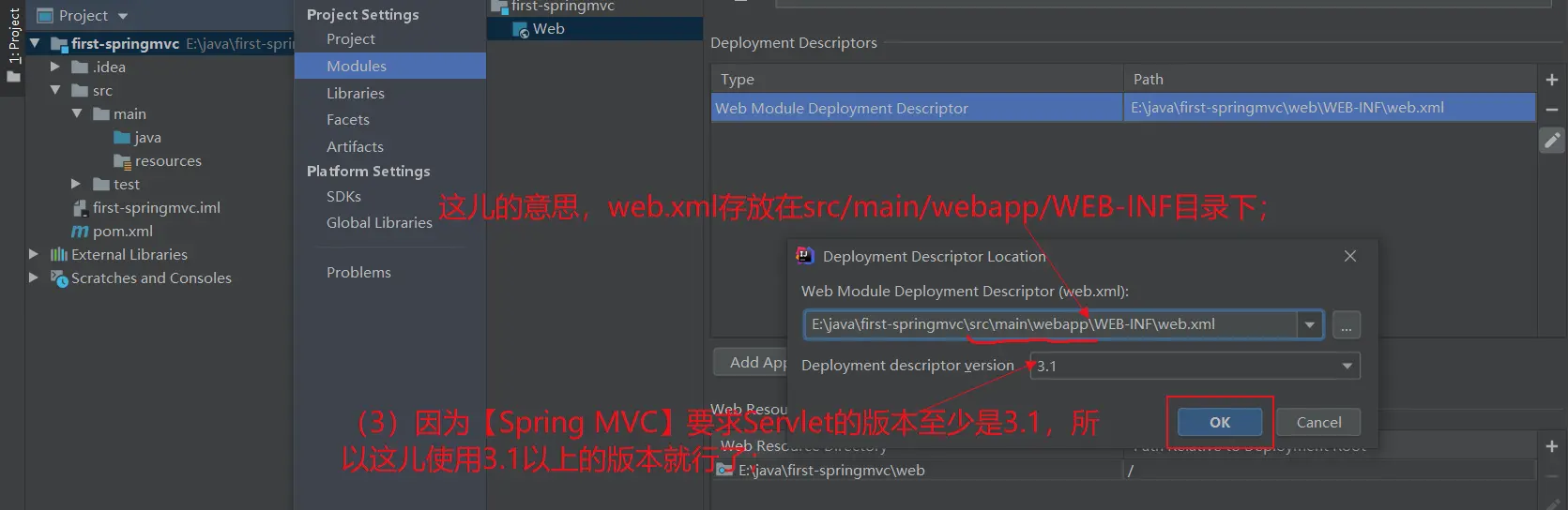Image resolution: width=1568 pixels, height=510 pixels.
Task: Click the java source folder icon
Action: click(x=122, y=138)
